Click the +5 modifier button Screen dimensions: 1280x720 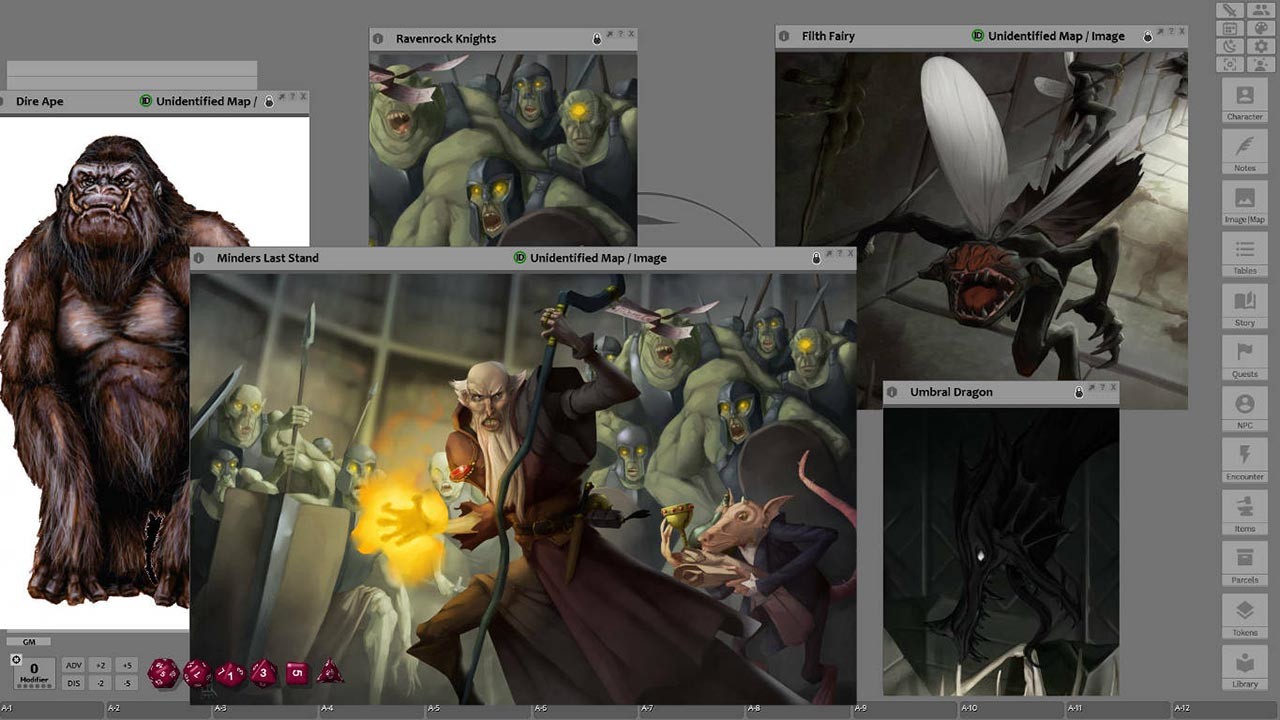click(126, 665)
